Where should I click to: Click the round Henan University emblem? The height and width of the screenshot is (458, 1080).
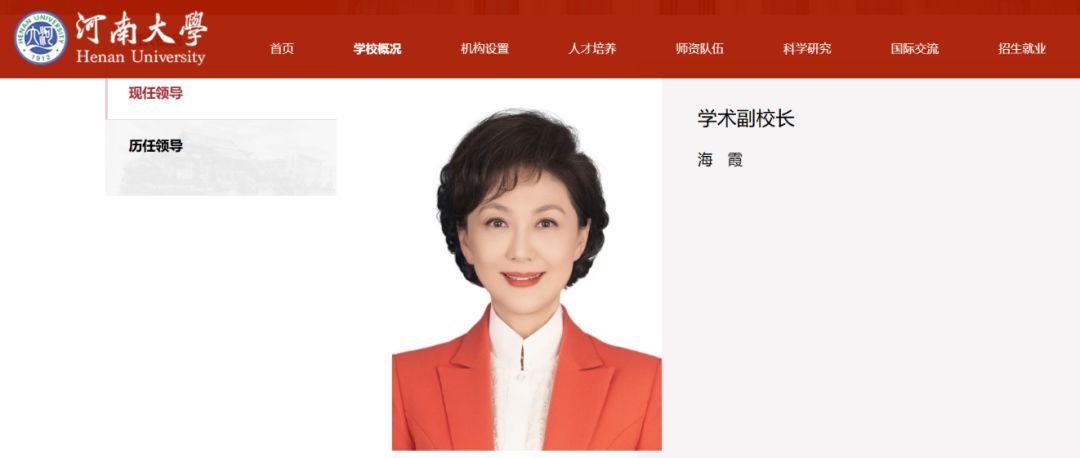41,38
